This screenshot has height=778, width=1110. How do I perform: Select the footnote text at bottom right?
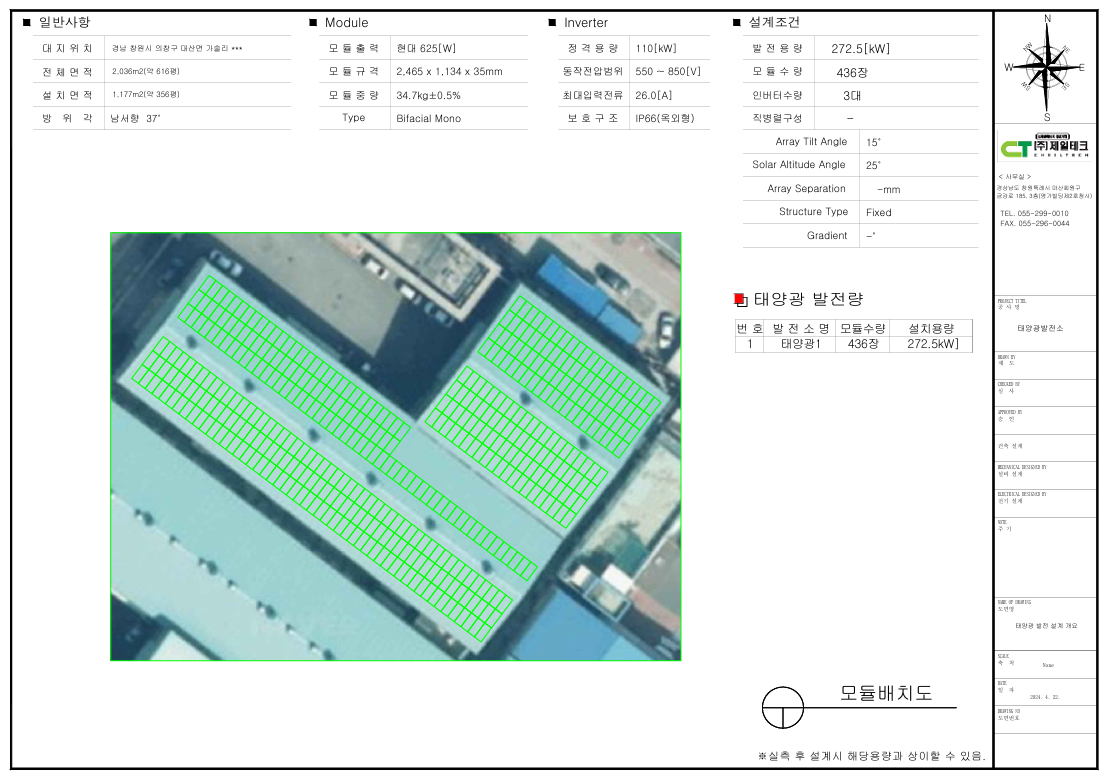coord(872,755)
